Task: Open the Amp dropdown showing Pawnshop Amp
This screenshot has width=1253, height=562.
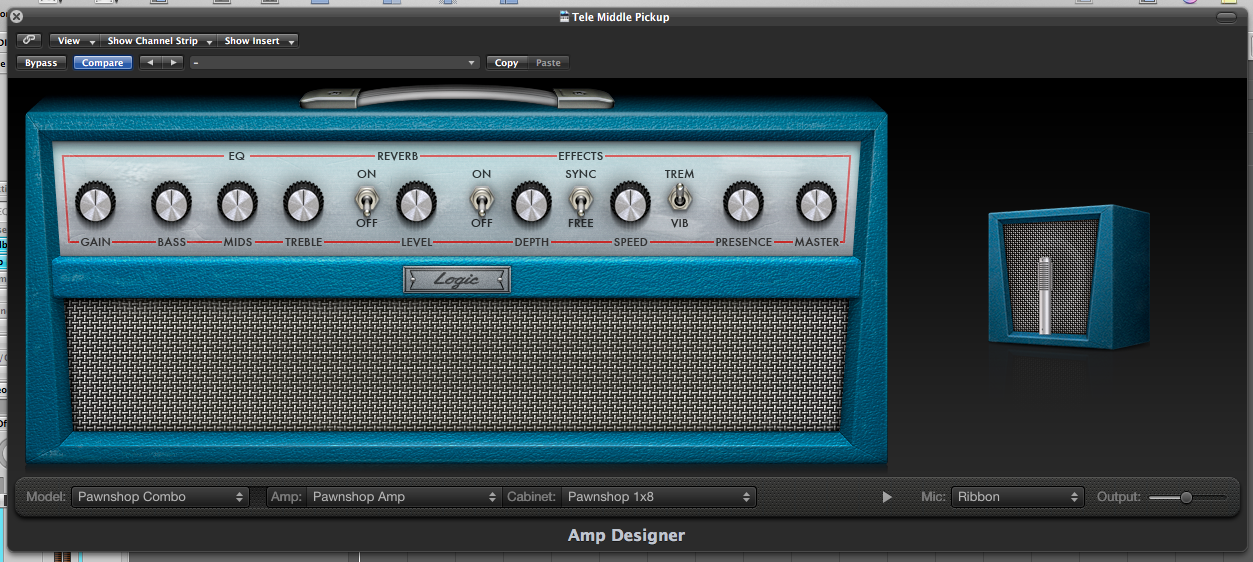Action: click(404, 496)
